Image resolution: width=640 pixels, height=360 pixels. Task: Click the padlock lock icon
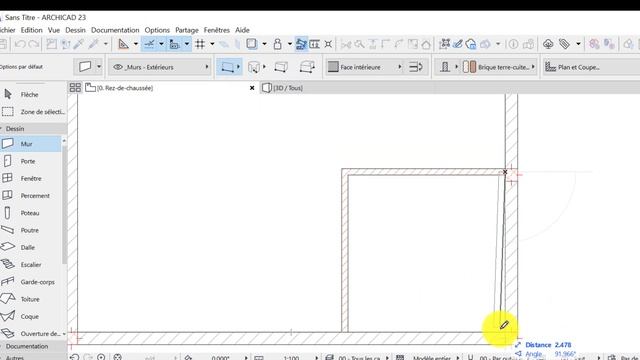tap(278, 44)
